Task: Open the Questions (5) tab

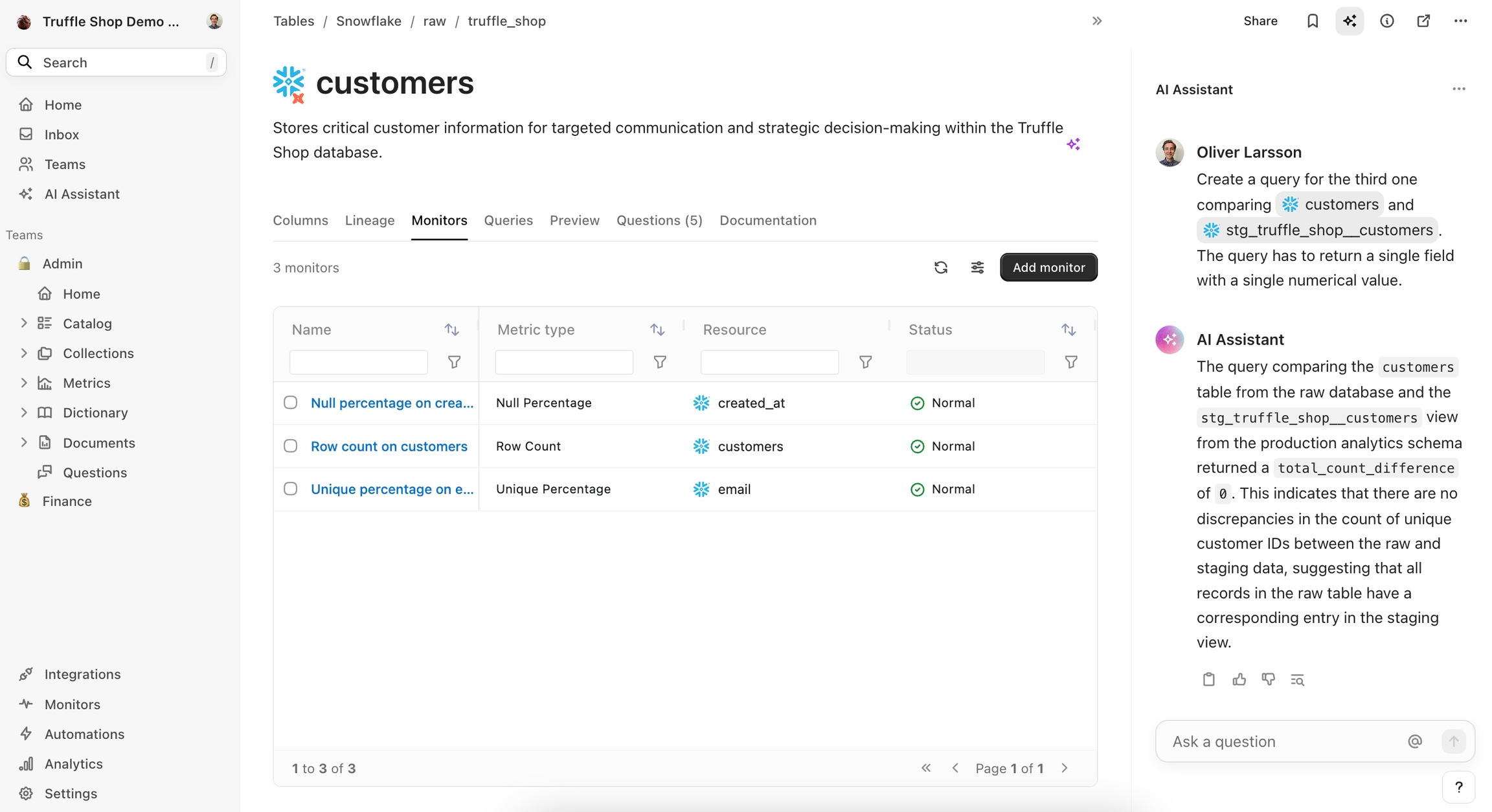Action: tap(659, 220)
